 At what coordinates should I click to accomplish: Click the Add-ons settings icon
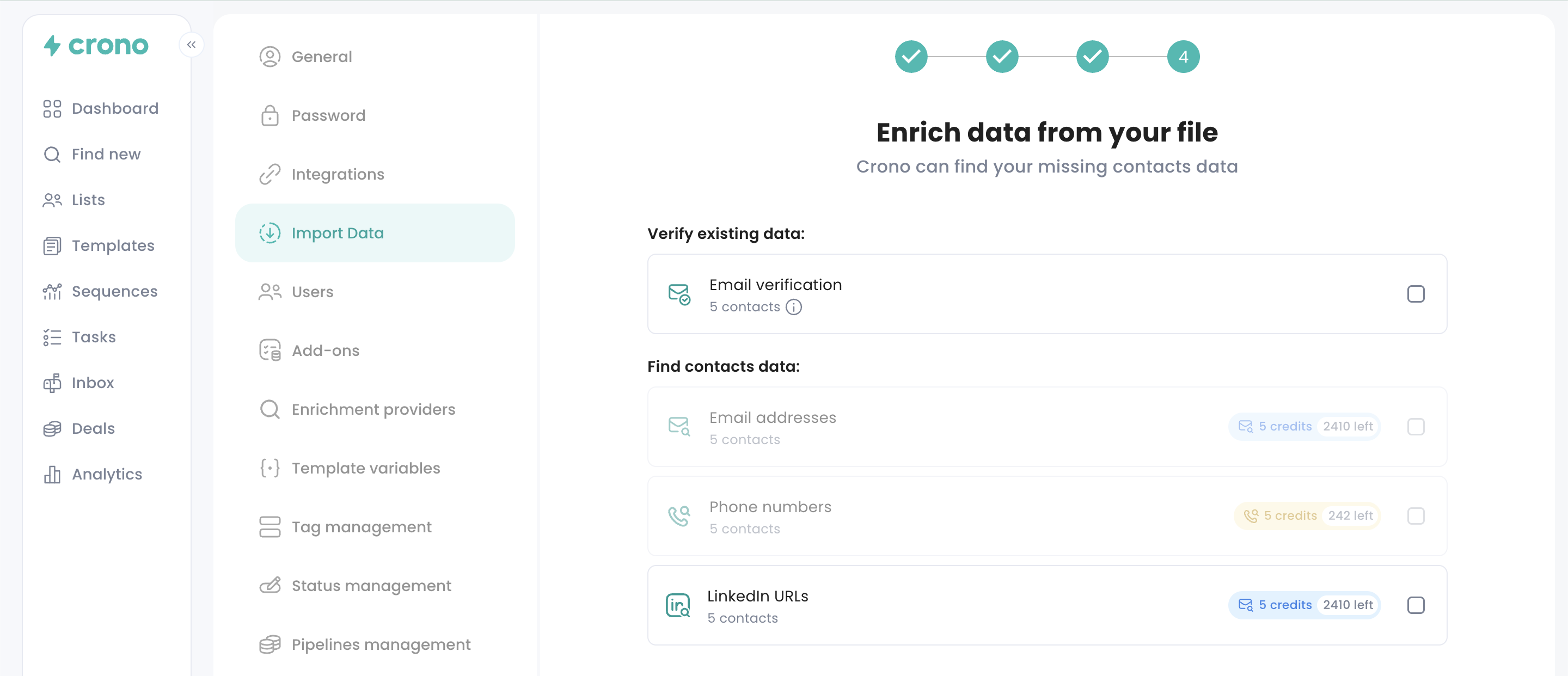pos(269,351)
